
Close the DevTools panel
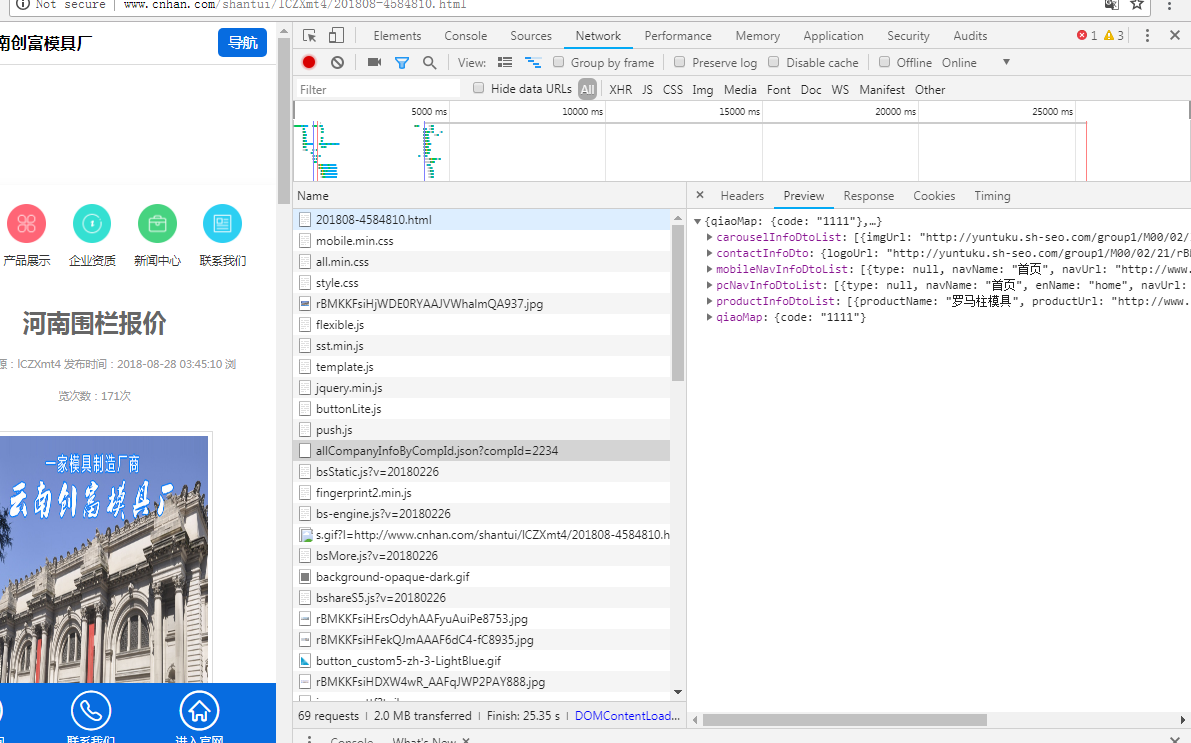1175,36
